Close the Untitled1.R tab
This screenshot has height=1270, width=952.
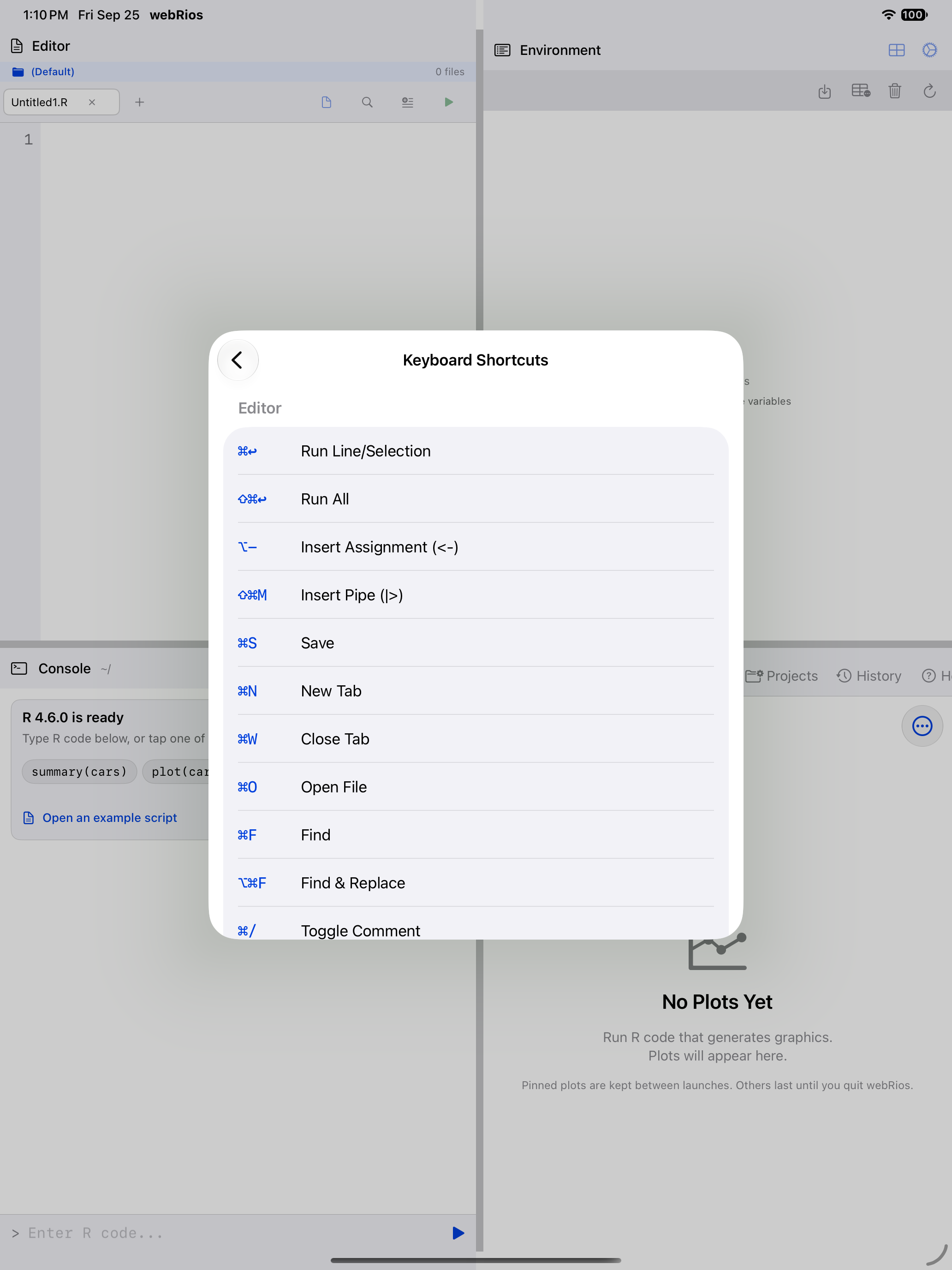pos(92,102)
